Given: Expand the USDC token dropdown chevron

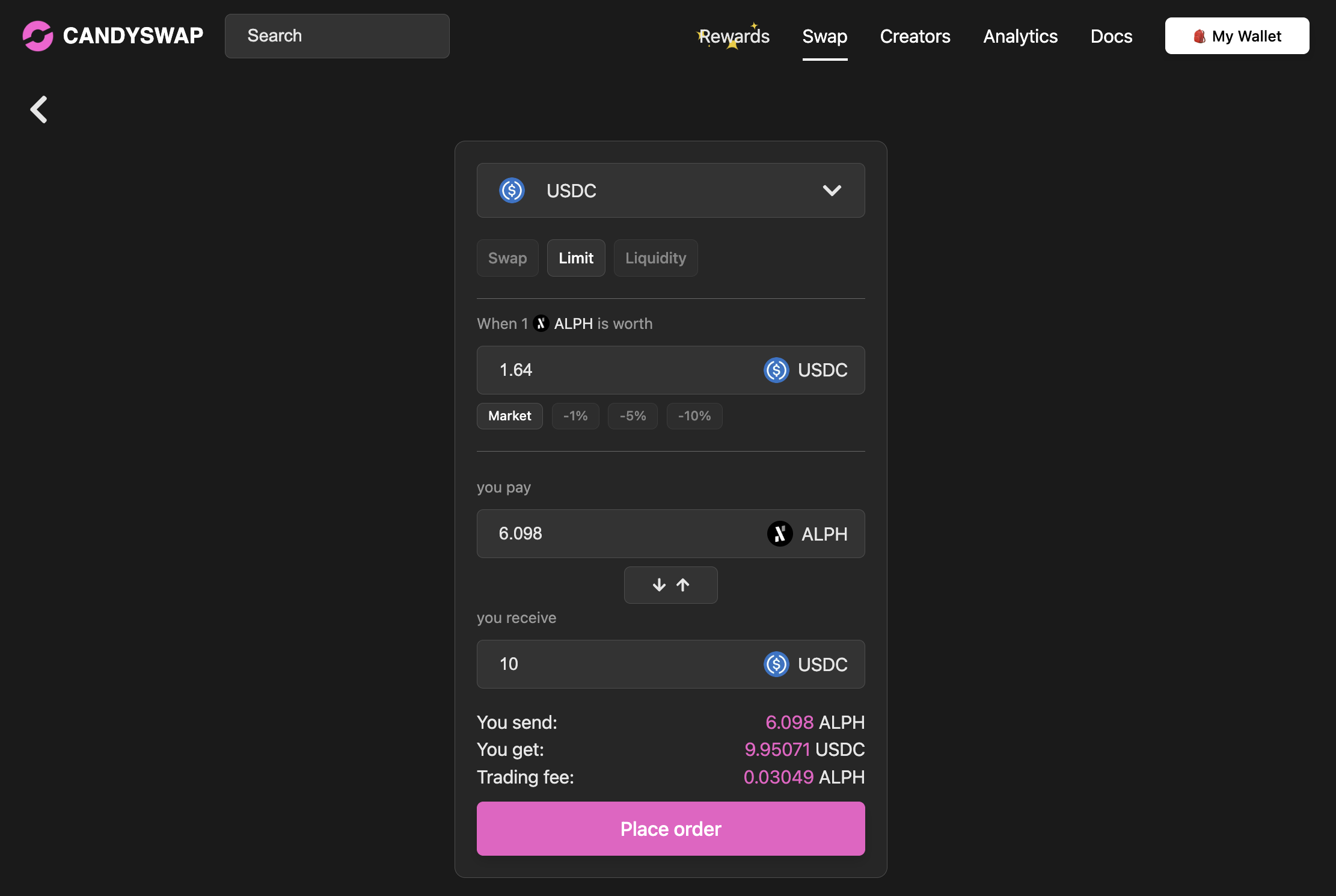Looking at the screenshot, I should 832,191.
